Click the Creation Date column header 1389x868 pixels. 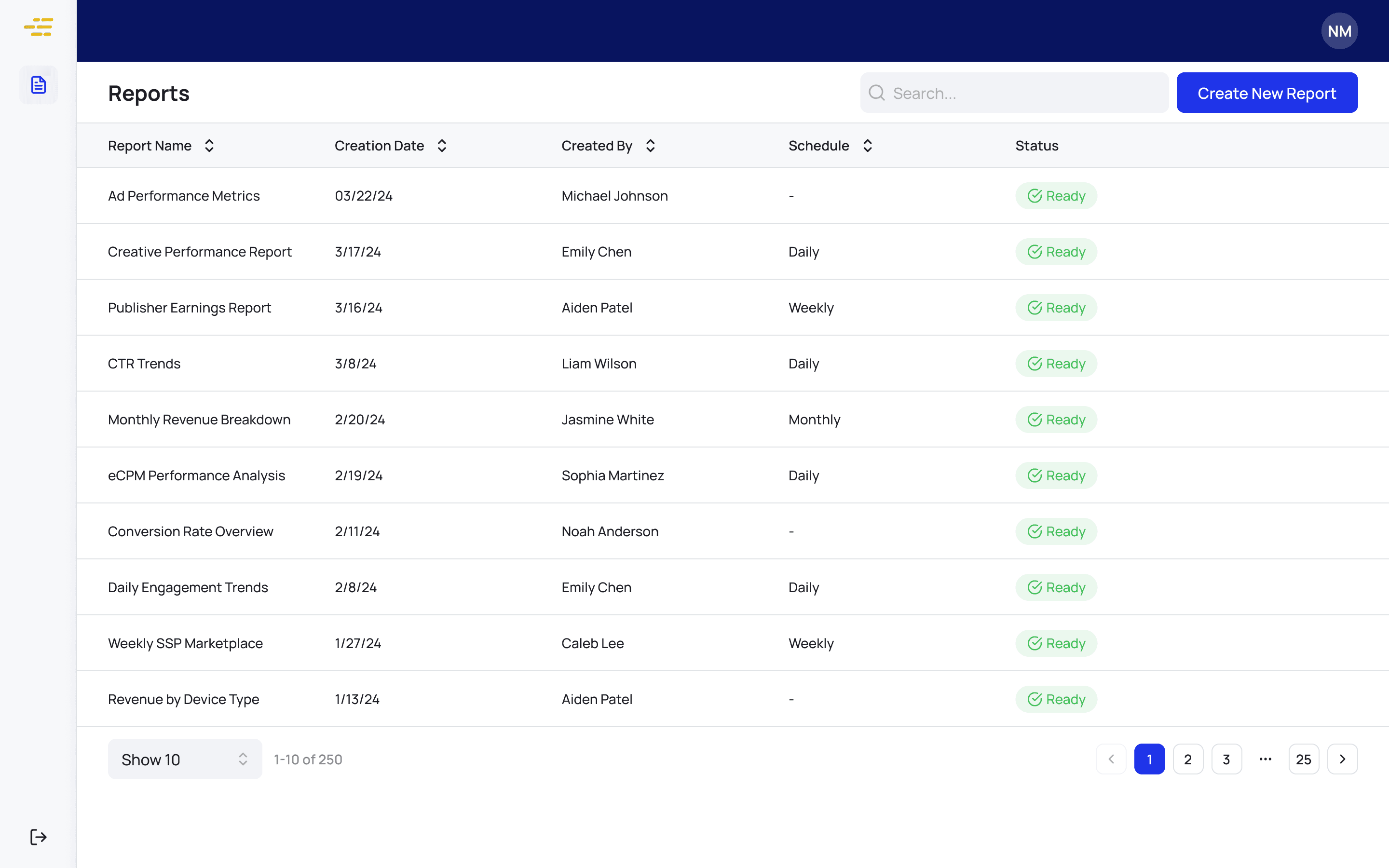point(380,146)
